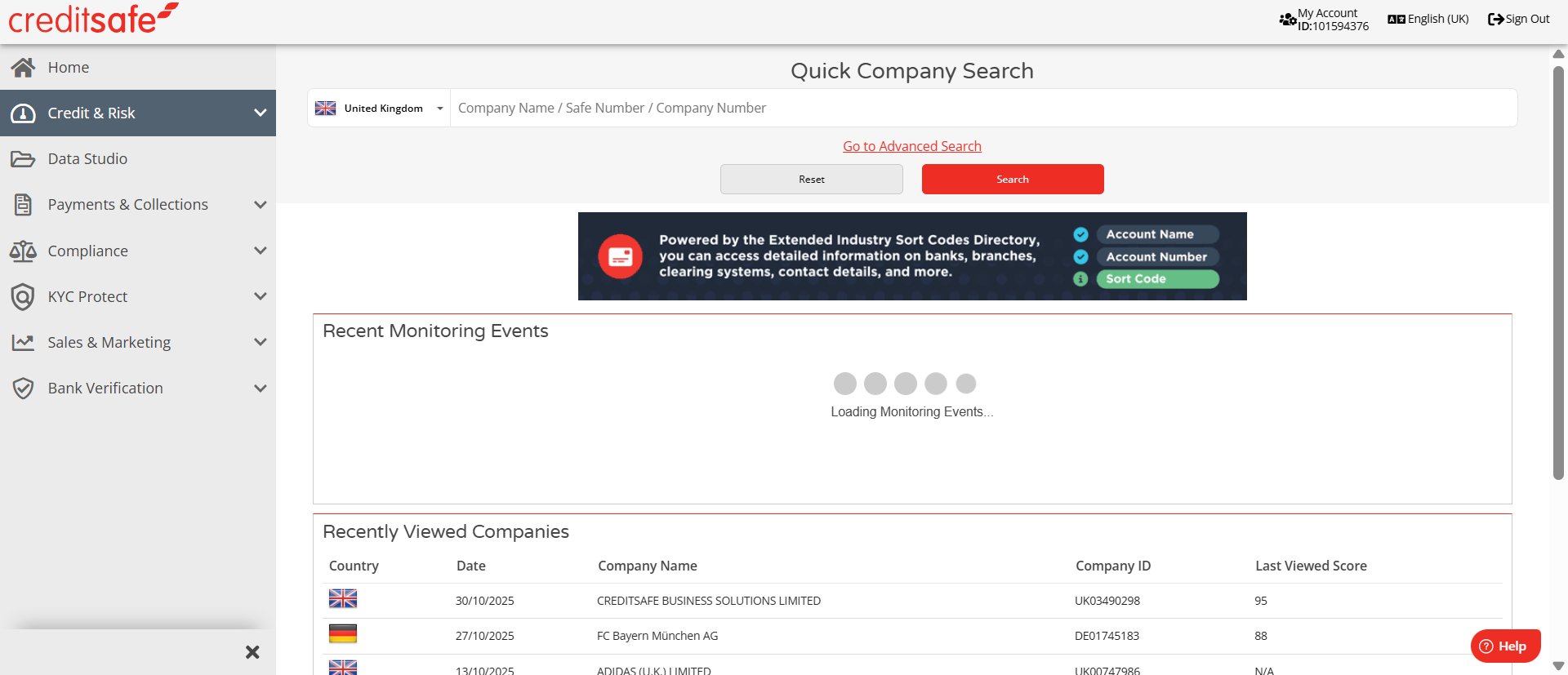Click the Compliance scales icon
1568x675 pixels.
[23, 251]
